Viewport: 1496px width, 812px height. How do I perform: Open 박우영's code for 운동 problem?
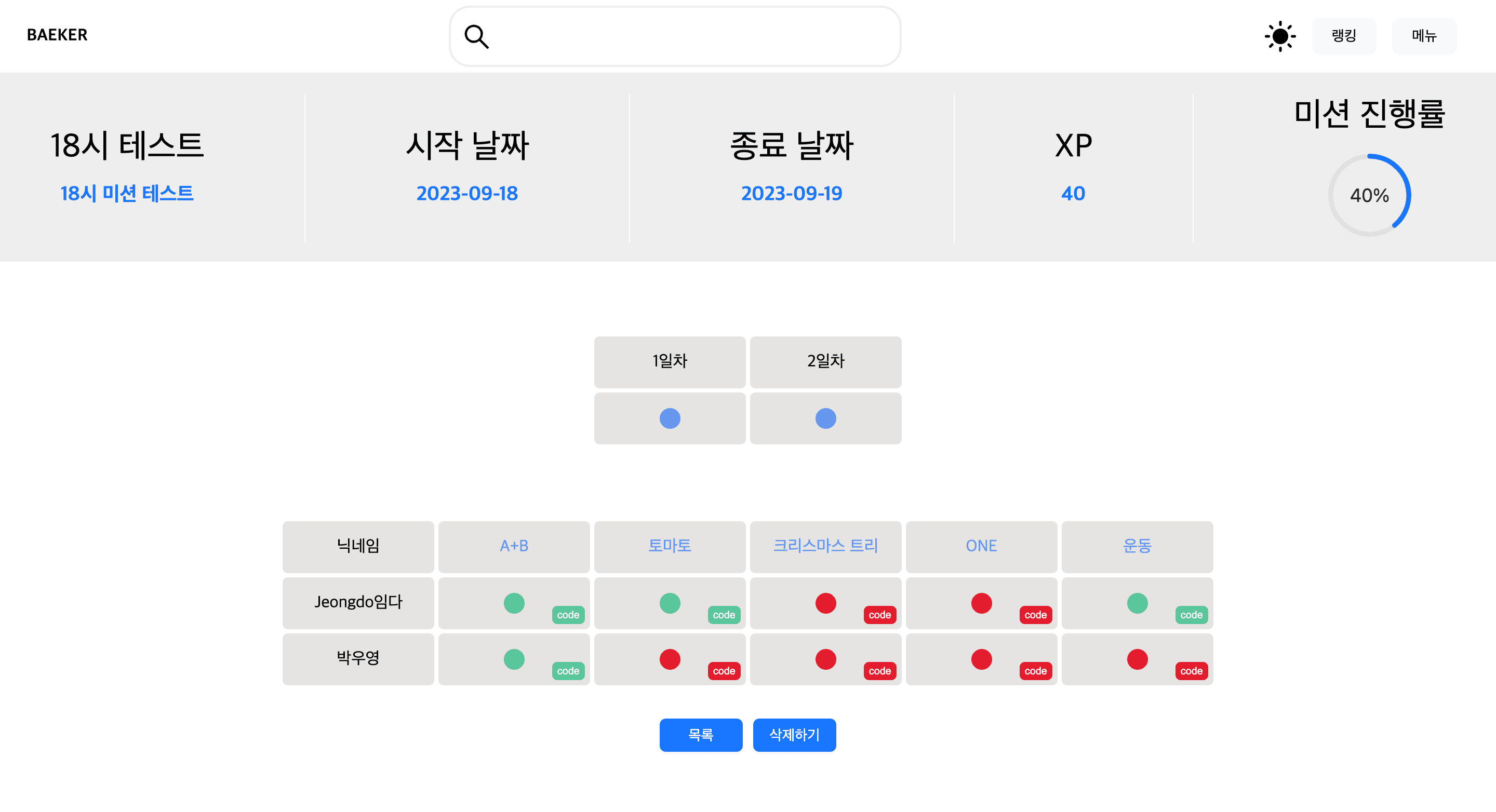[1191, 670]
